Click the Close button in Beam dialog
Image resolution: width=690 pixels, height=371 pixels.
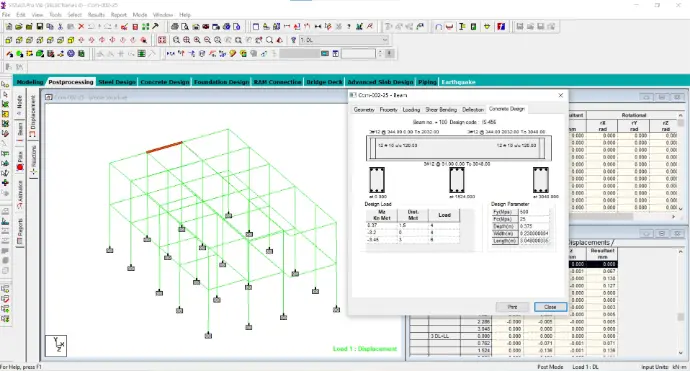point(550,307)
